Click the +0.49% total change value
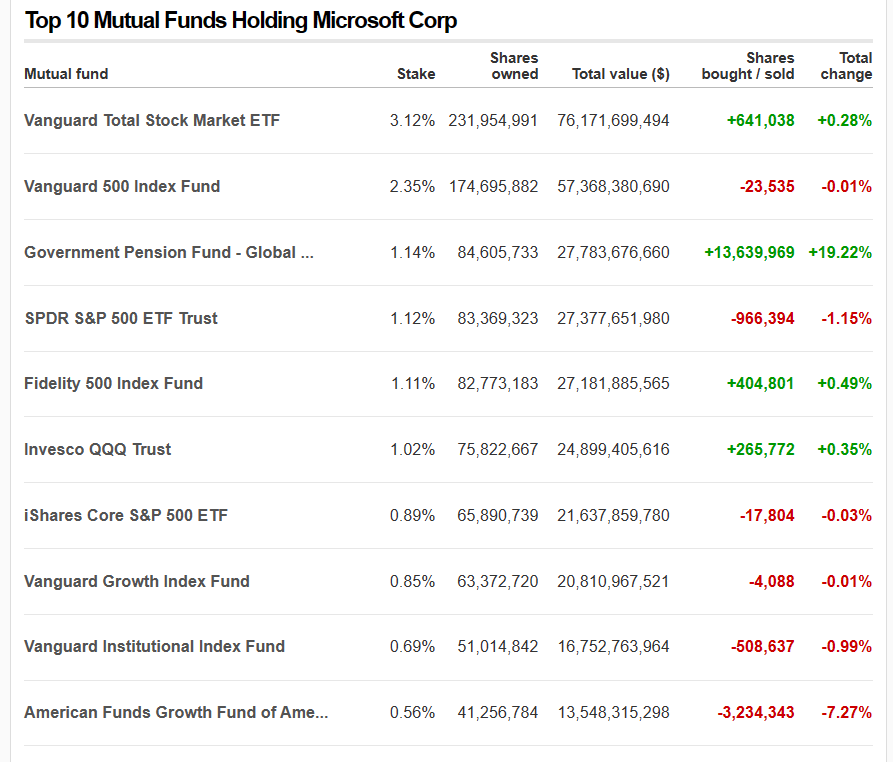This screenshot has height=762, width=893. pos(845,384)
